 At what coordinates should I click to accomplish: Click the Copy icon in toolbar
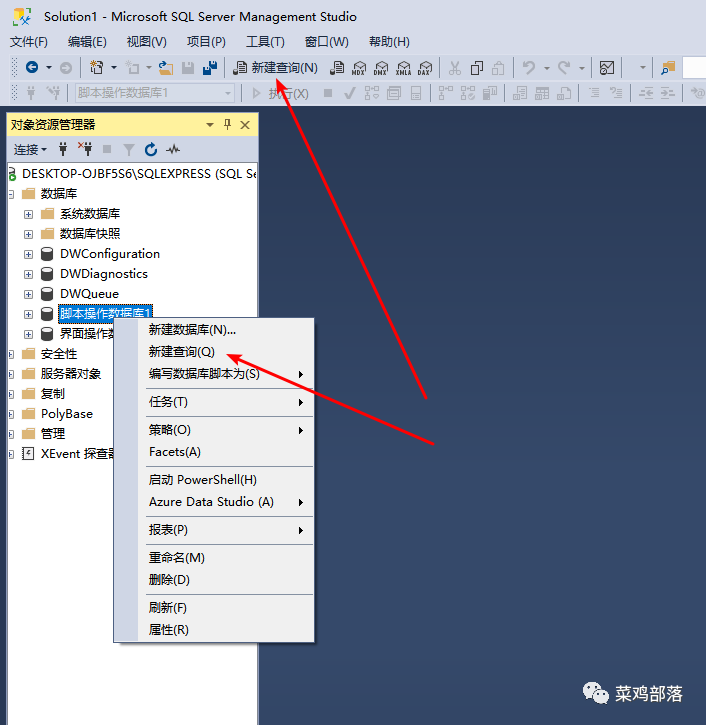(477, 68)
